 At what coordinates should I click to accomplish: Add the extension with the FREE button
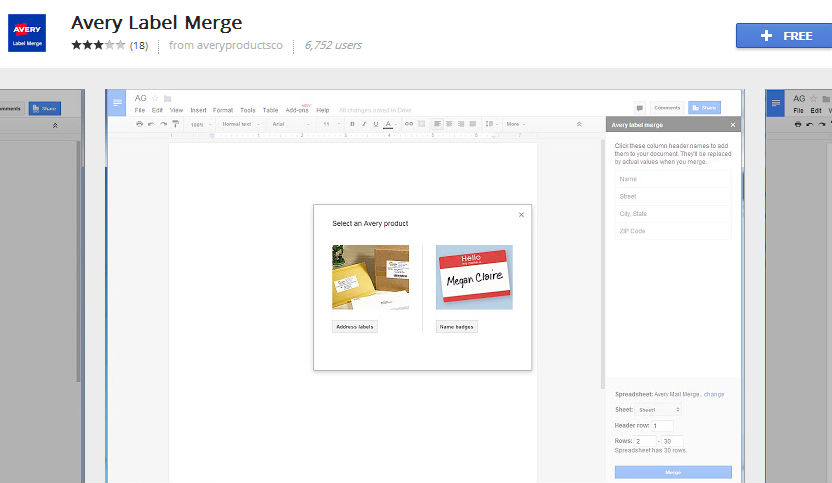click(x=784, y=36)
